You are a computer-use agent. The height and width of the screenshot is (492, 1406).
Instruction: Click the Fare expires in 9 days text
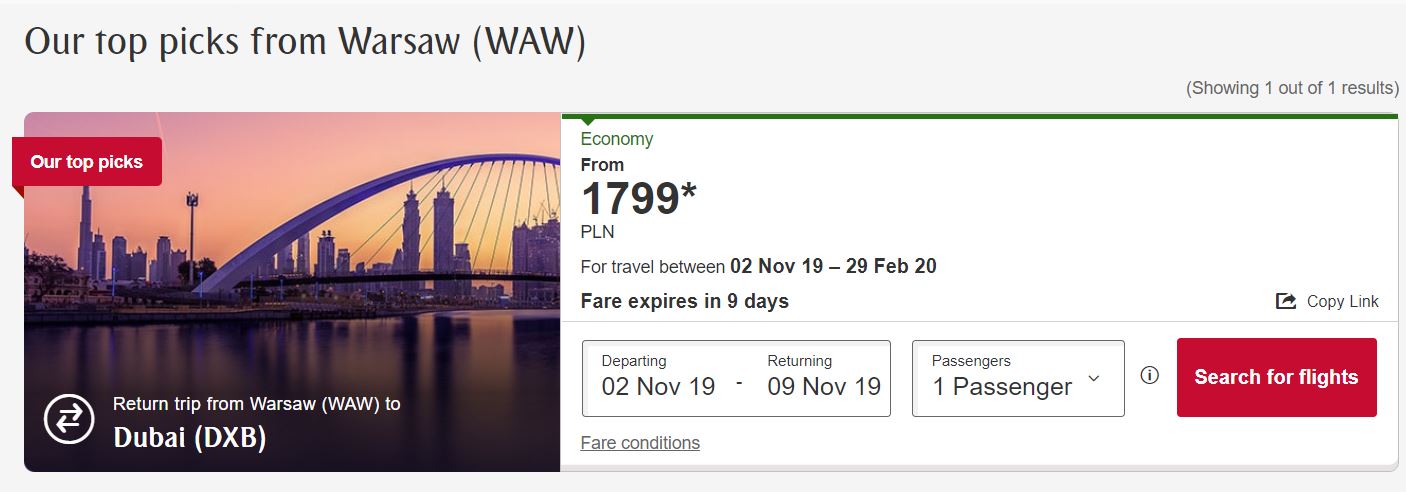point(684,301)
